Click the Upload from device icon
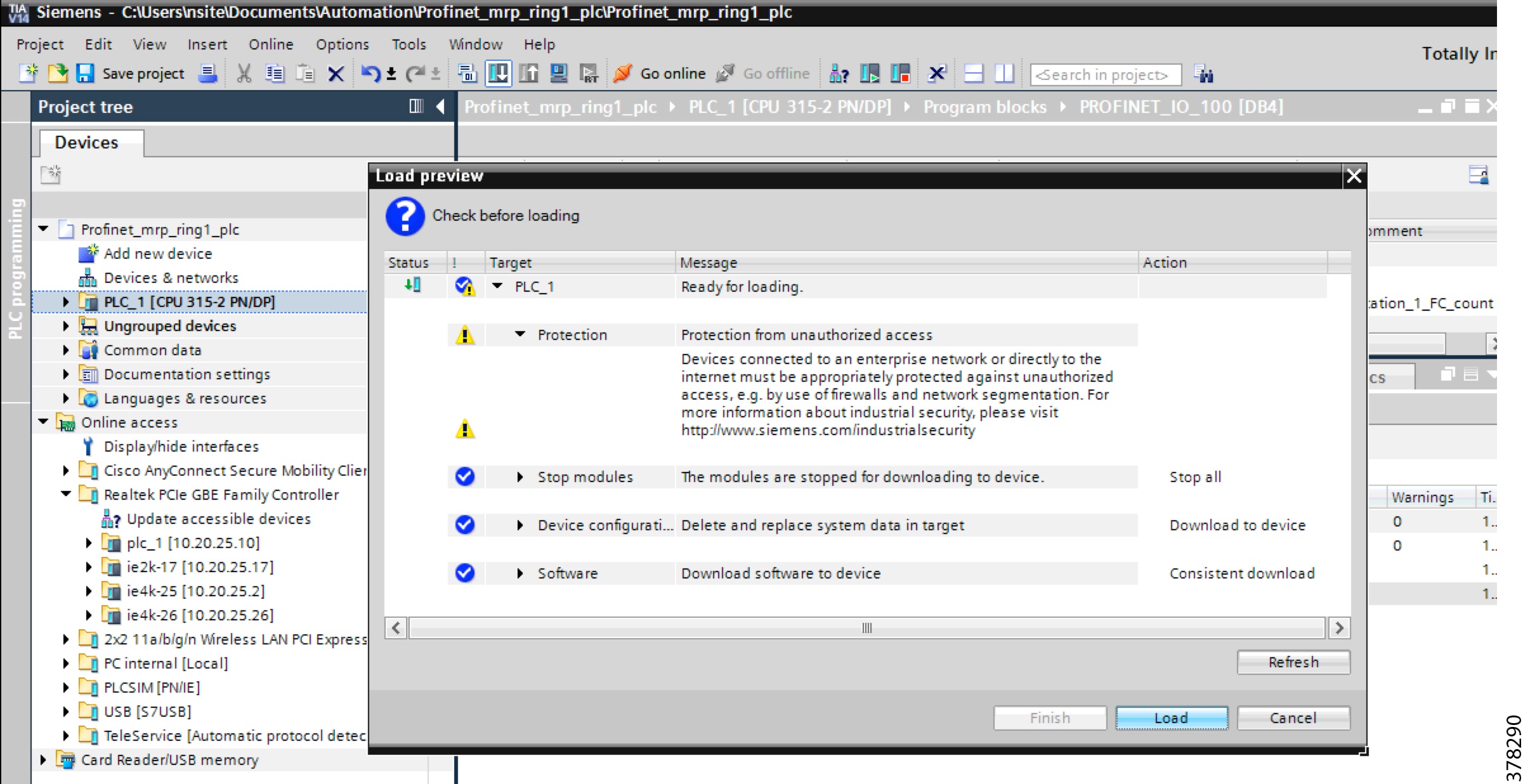 528,74
